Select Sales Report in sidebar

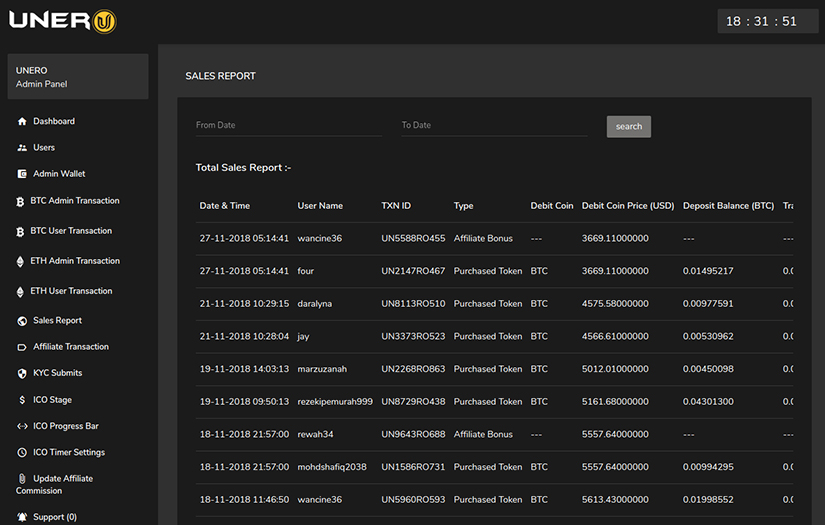(57, 320)
